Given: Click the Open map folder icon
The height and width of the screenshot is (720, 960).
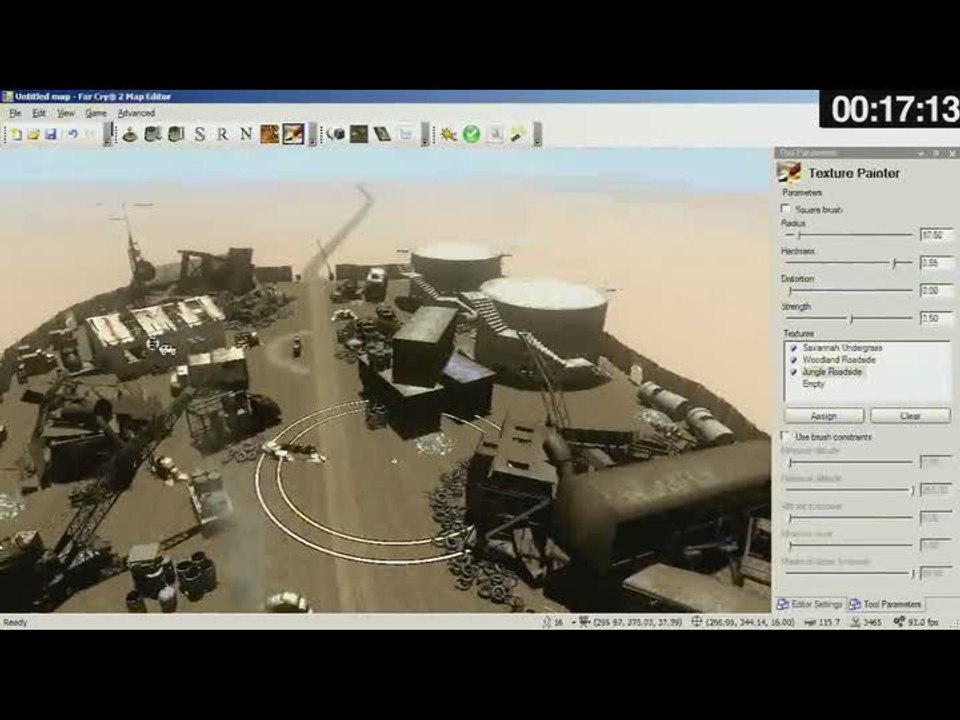Looking at the screenshot, I should point(33,134).
